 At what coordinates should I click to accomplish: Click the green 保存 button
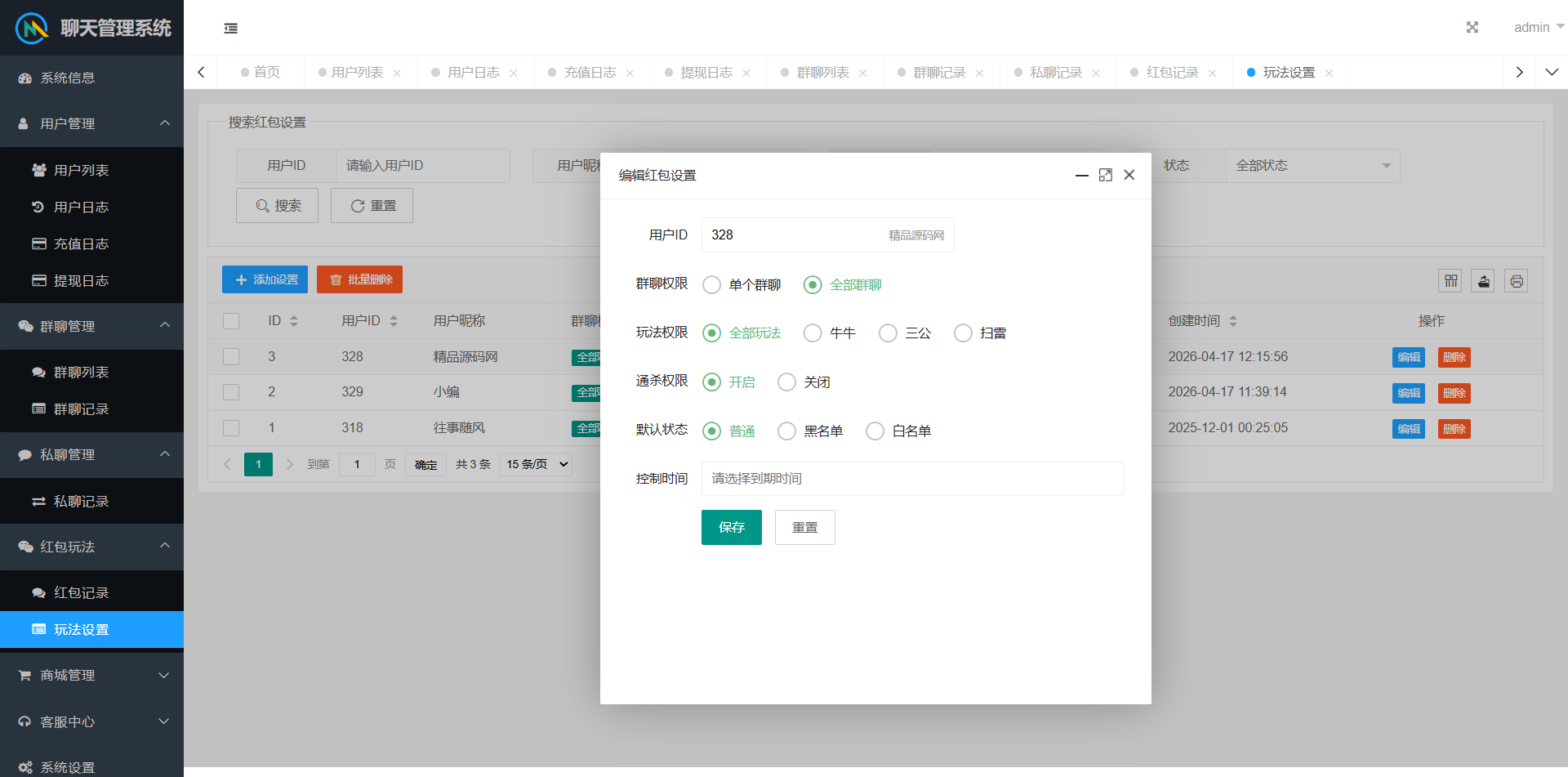pyautogui.click(x=731, y=528)
